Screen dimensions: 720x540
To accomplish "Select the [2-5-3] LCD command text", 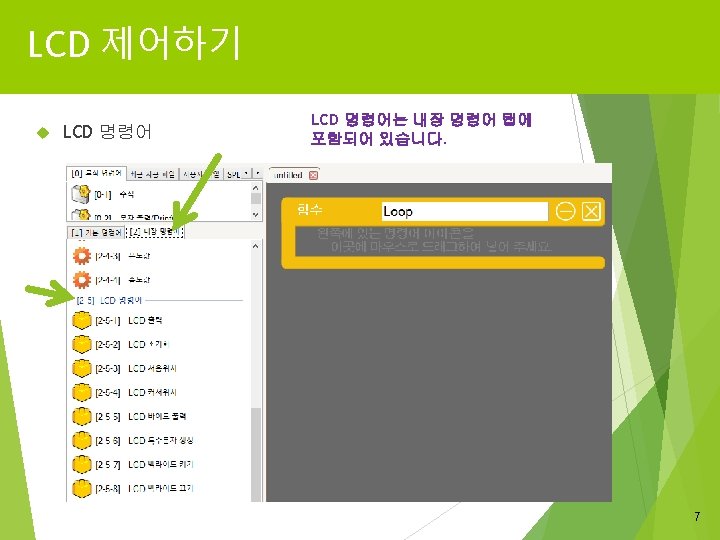I will [136, 368].
